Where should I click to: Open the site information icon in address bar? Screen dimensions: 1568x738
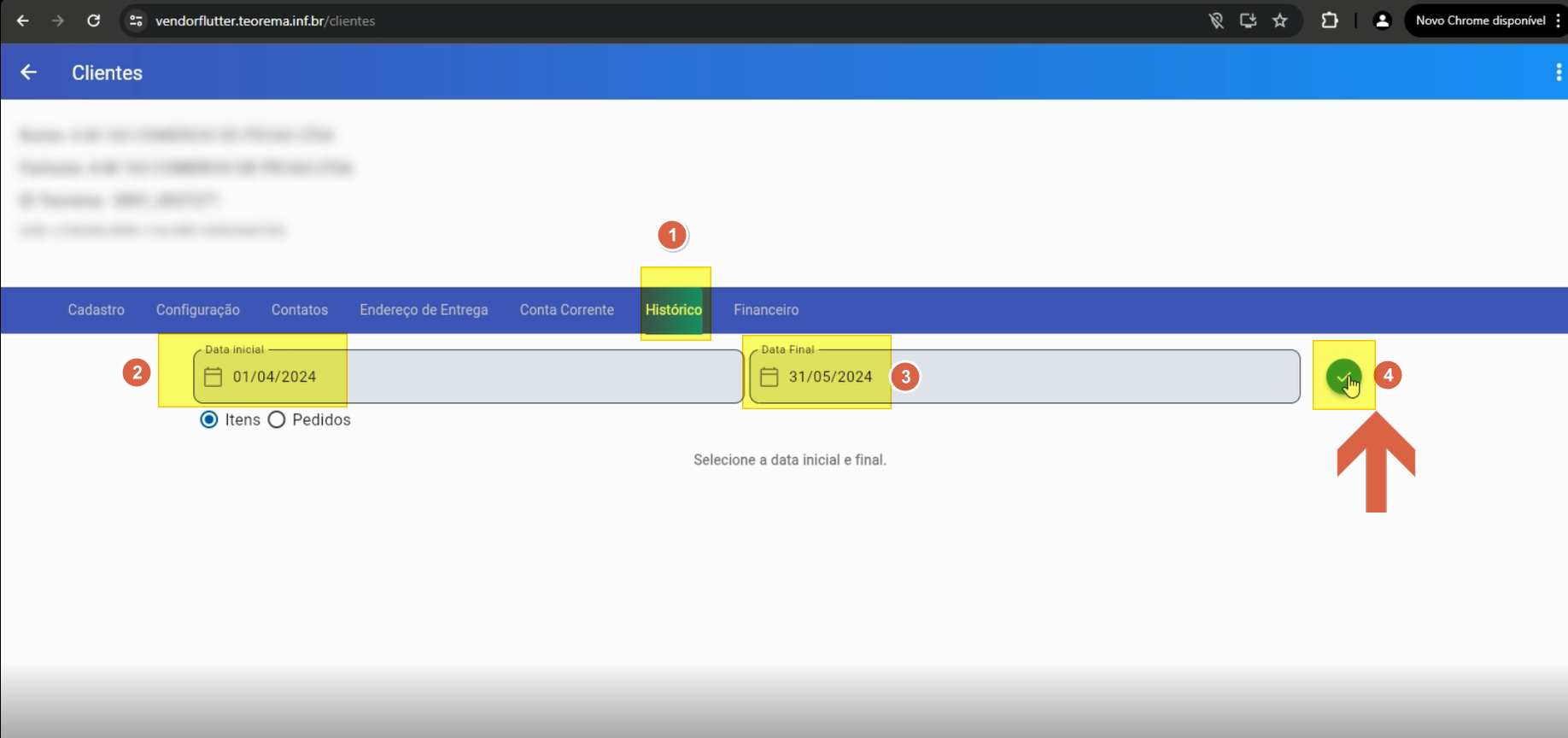(136, 20)
